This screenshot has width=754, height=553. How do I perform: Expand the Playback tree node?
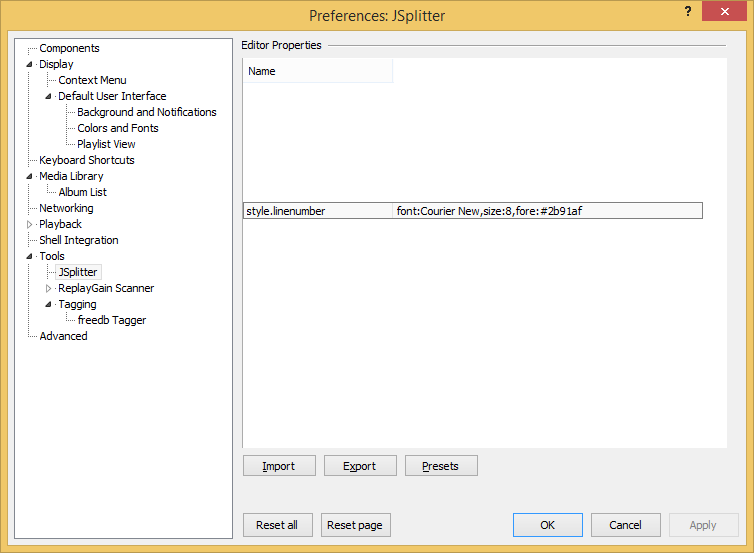pos(29,224)
